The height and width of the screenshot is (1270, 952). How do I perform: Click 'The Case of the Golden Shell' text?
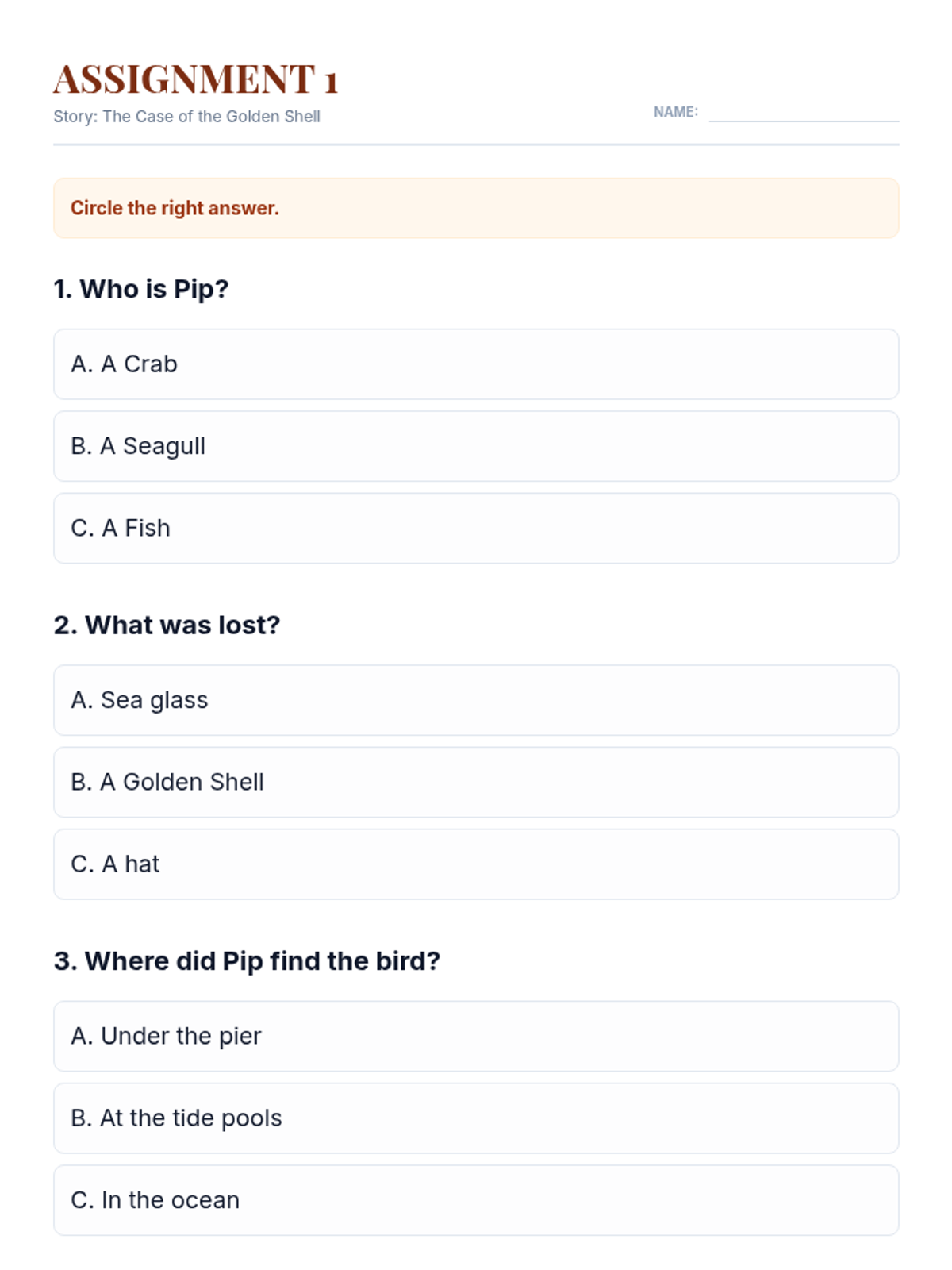tap(211, 117)
